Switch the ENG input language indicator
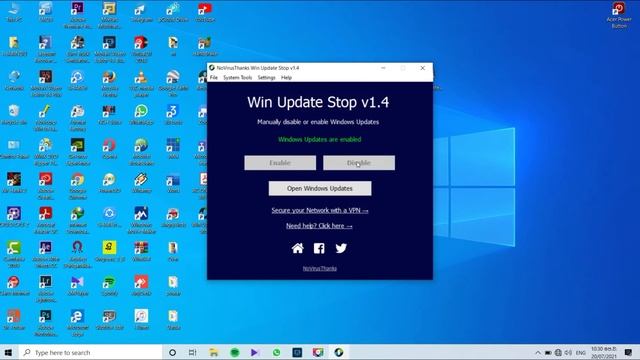This screenshot has height=360, width=640. tap(580, 353)
